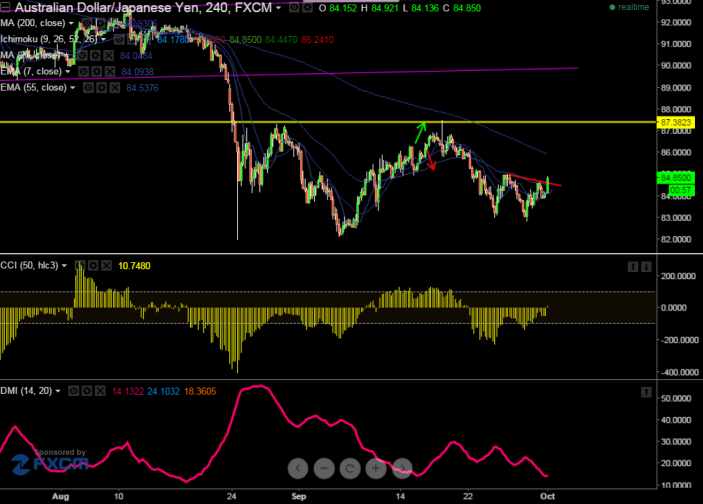Move the CCI pane up

pos(633,267)
